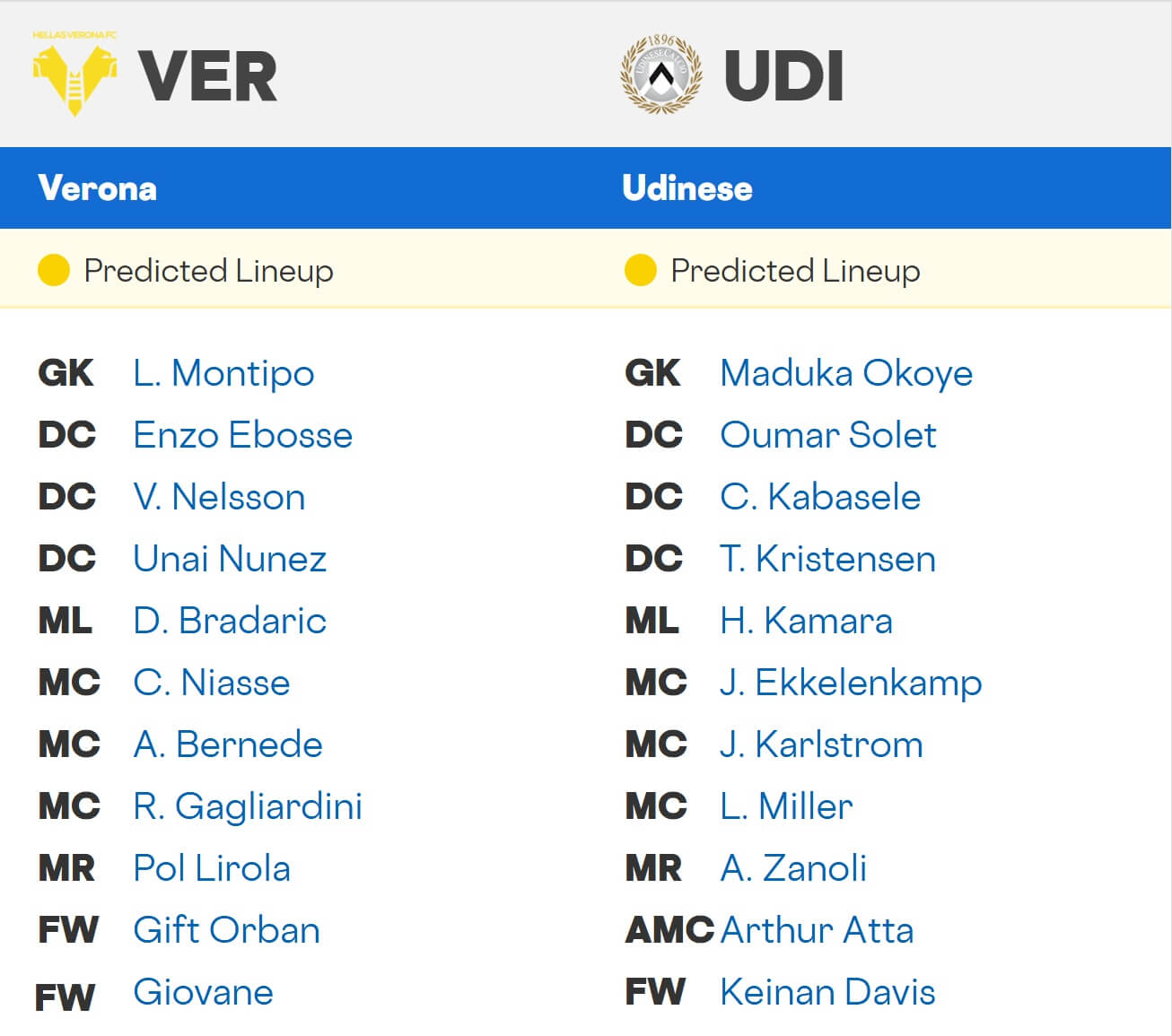This screenshot has width=1172, height=1036.
Task: Select the yellow dot beside Udinese's Predicted Lineup
Action: coord(640,269)
